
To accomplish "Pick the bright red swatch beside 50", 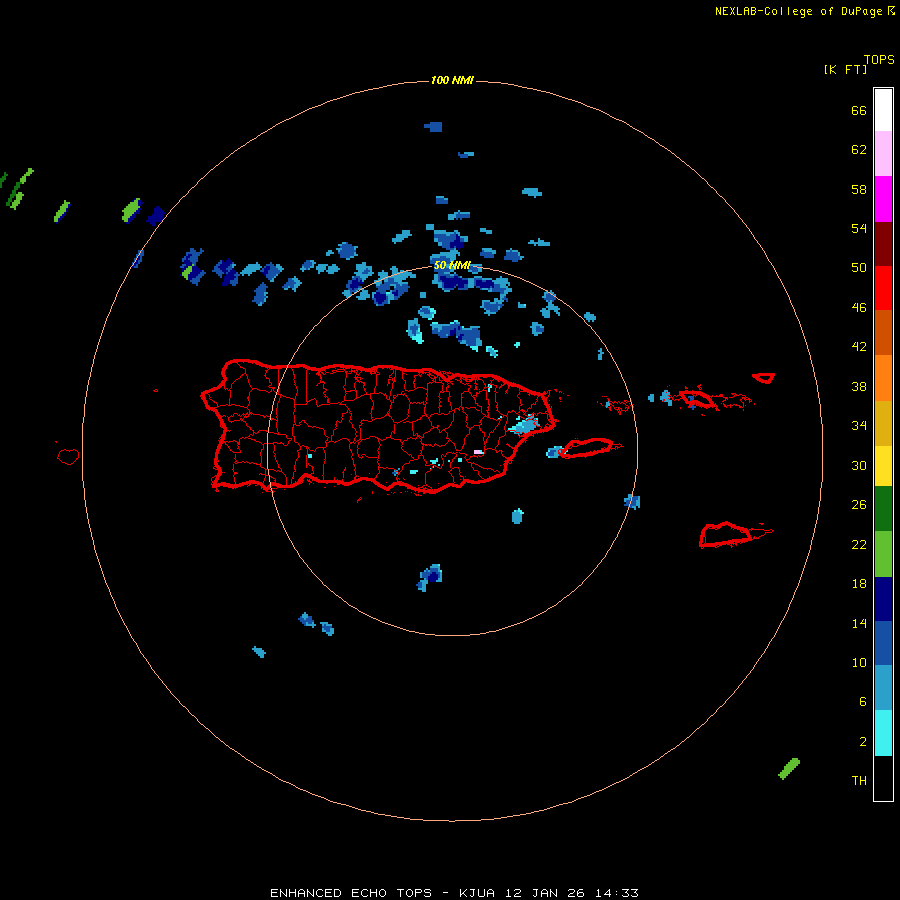I will click(x=883, y=288).
